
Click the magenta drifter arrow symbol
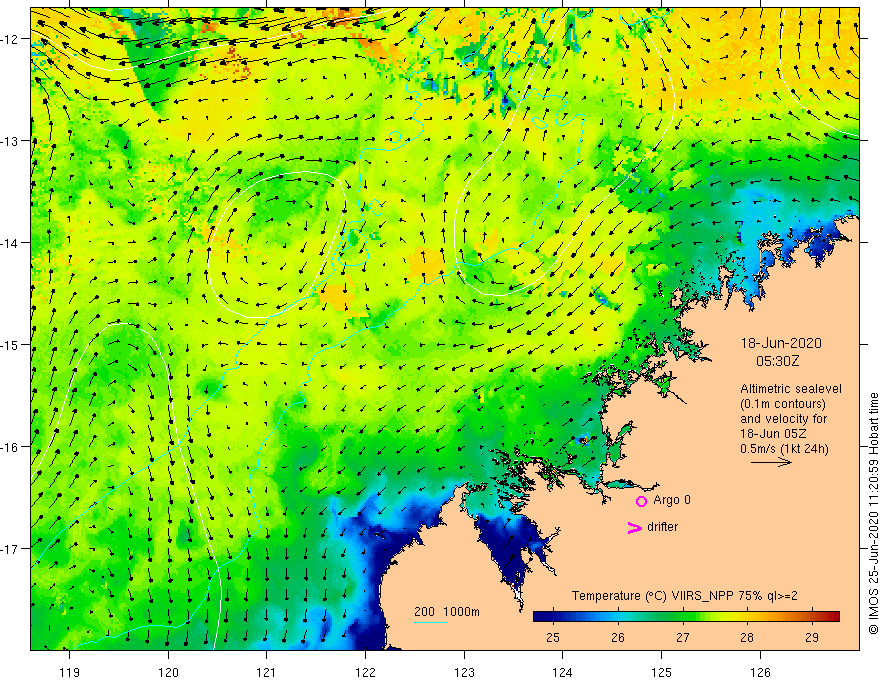(x=635, y=527)
